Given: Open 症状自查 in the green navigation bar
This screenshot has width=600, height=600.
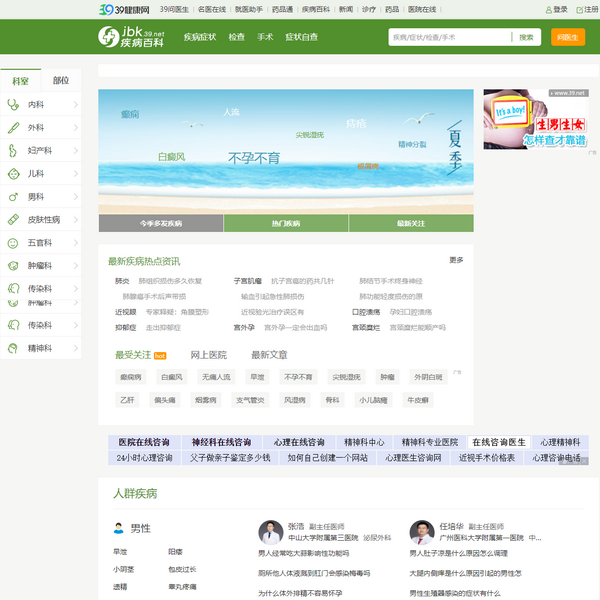Looking at the screenshot, I should coord(301,37).
